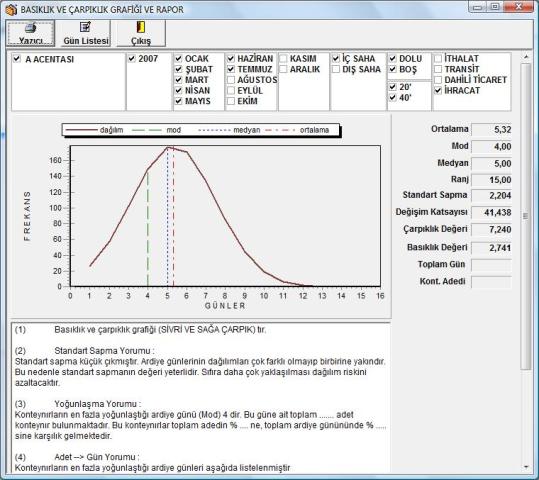Viewport: 539px width, 480px height.
Task: Click the application icon in title bar
Action: point(11,10)
